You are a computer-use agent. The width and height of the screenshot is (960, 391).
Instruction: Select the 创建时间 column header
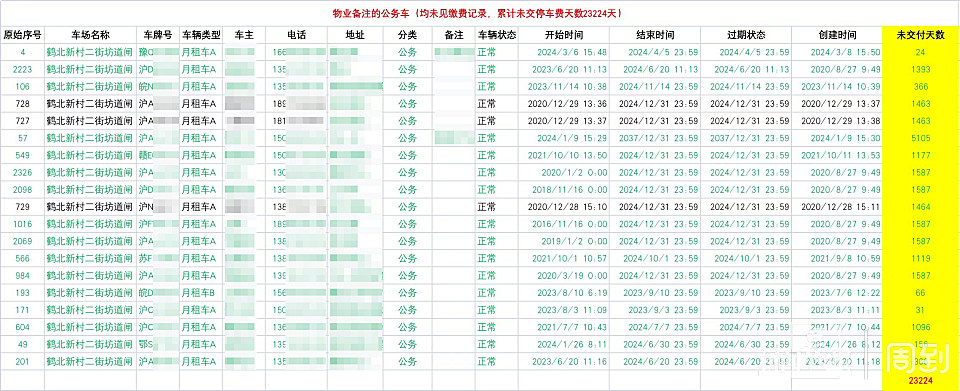837,35
